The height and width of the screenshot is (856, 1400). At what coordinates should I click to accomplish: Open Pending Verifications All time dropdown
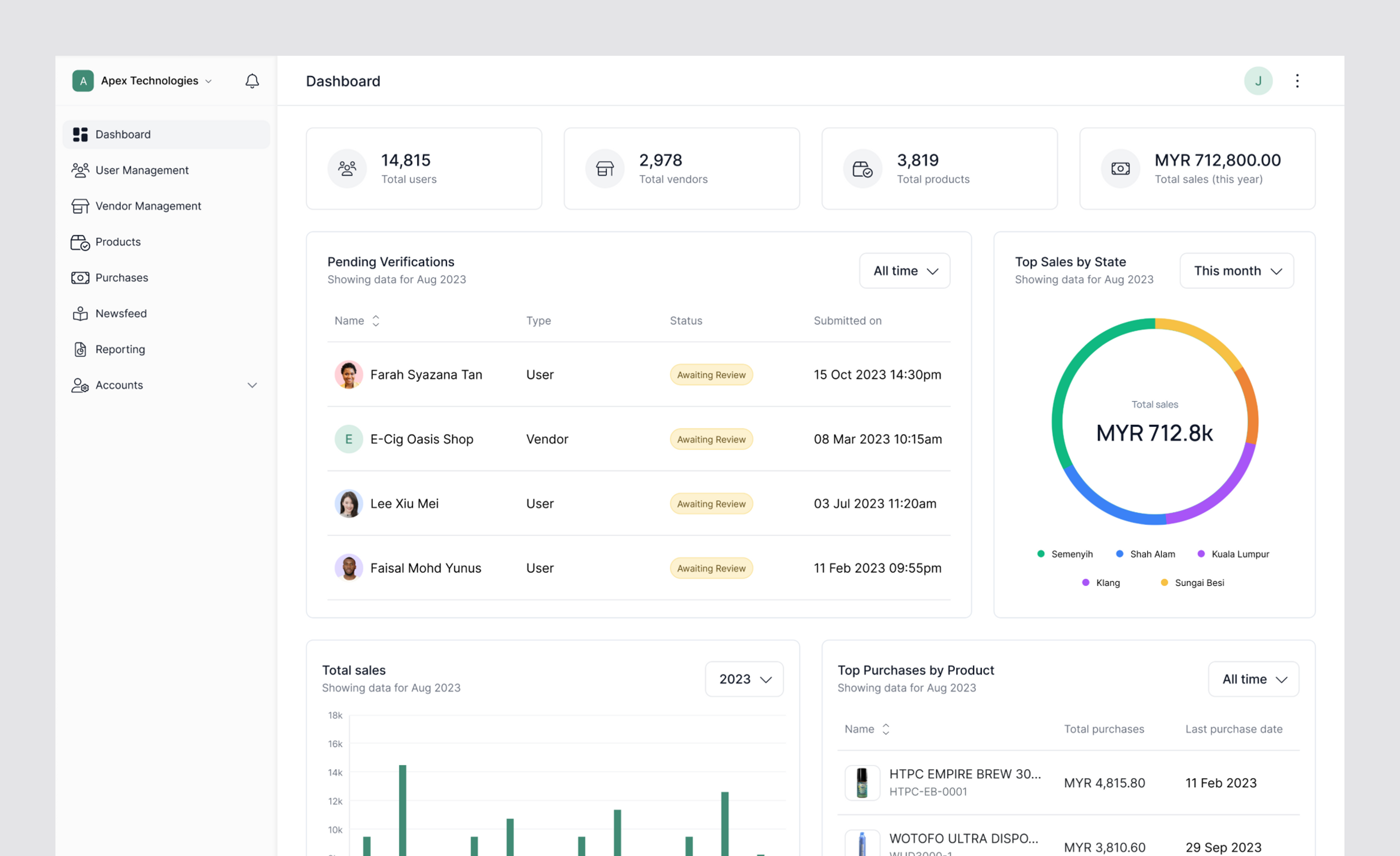pyautogui.click(x=904, y=271)
